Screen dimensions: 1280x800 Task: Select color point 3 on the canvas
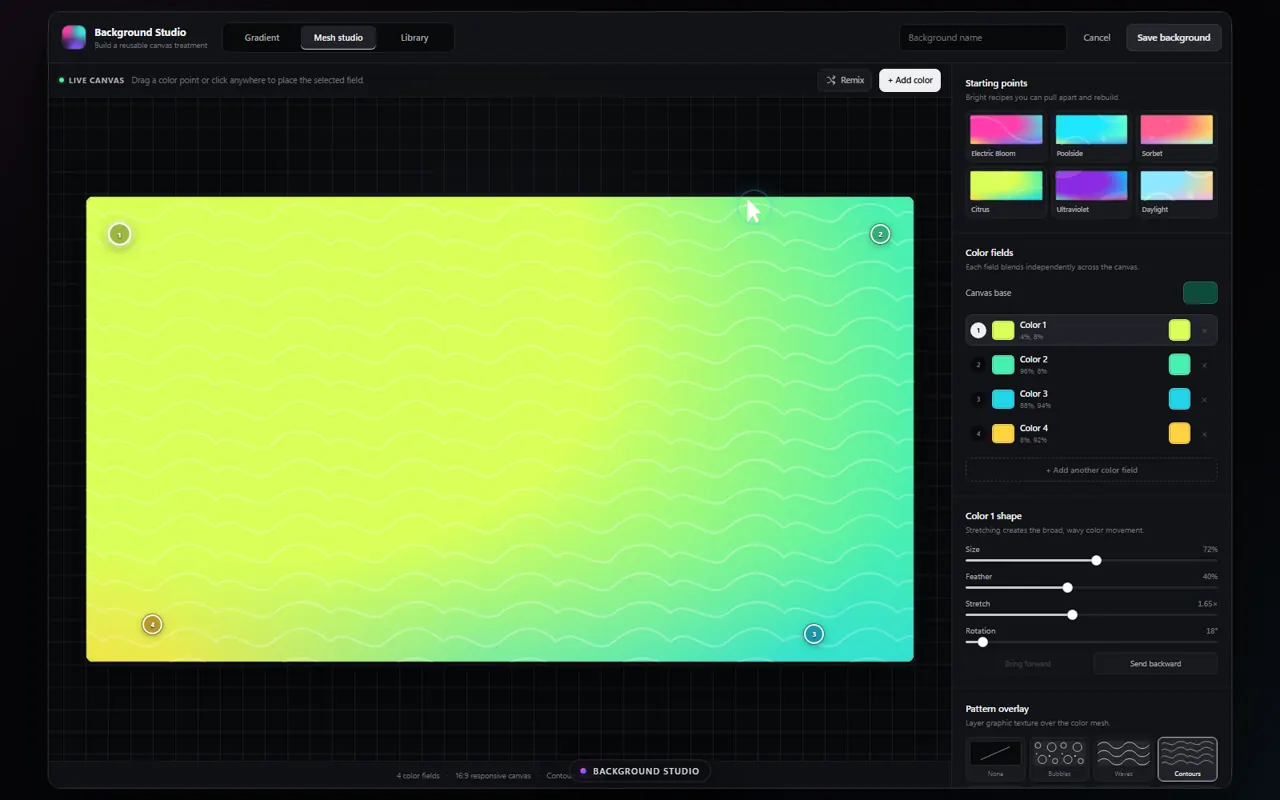(814, 634)
